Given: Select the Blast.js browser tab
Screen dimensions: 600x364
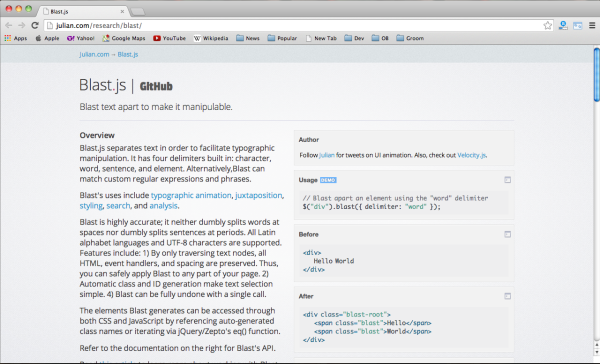Looking at the screenshot, I should pyautogui.click(x=82, y=11).
